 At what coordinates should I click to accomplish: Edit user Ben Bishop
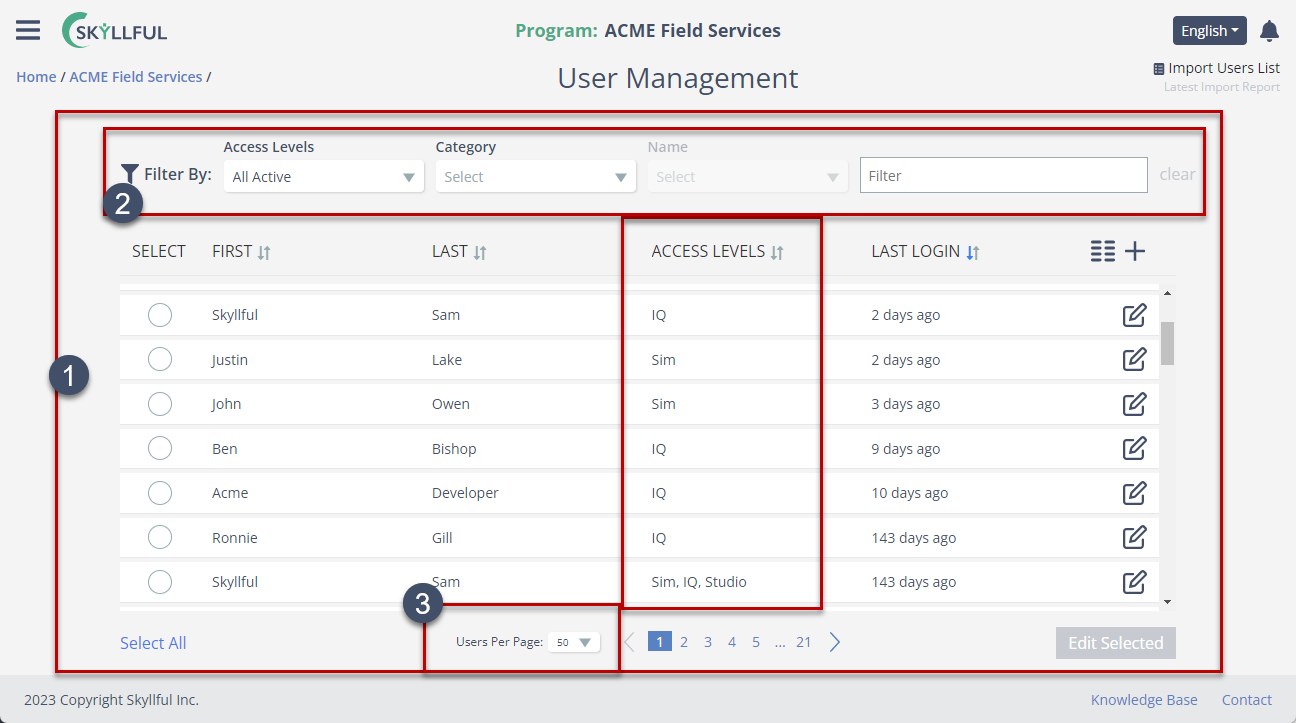(1134, 448)
